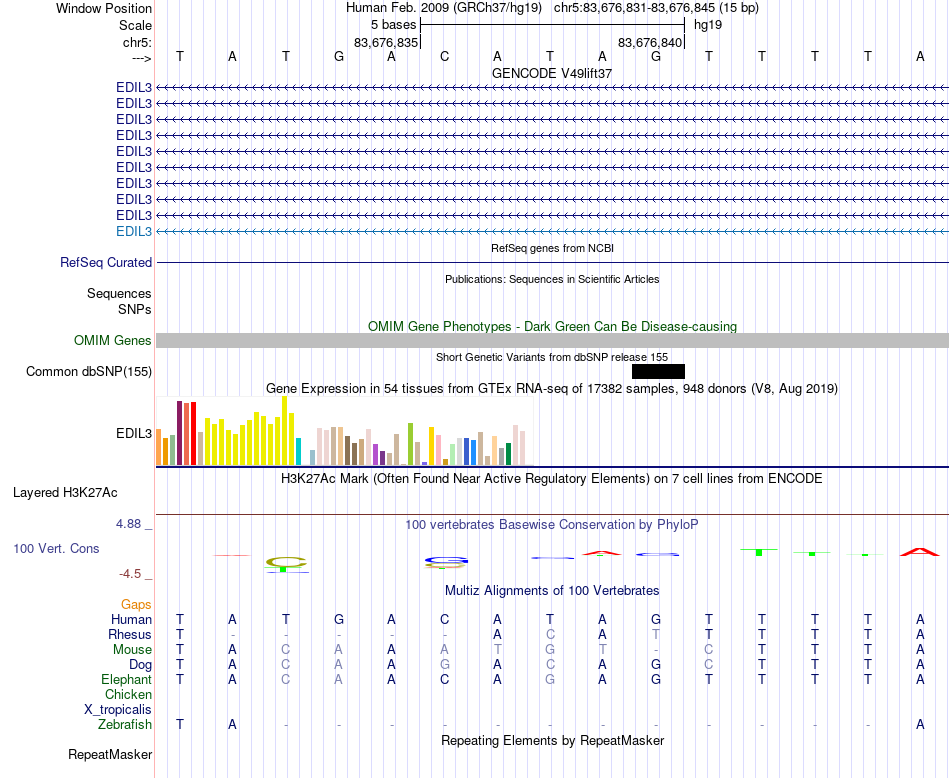This screenshot has height=778, width=950.
Task: Click Publications: Sequences in Scientific Articles title
Action: (x=552, y=279)
